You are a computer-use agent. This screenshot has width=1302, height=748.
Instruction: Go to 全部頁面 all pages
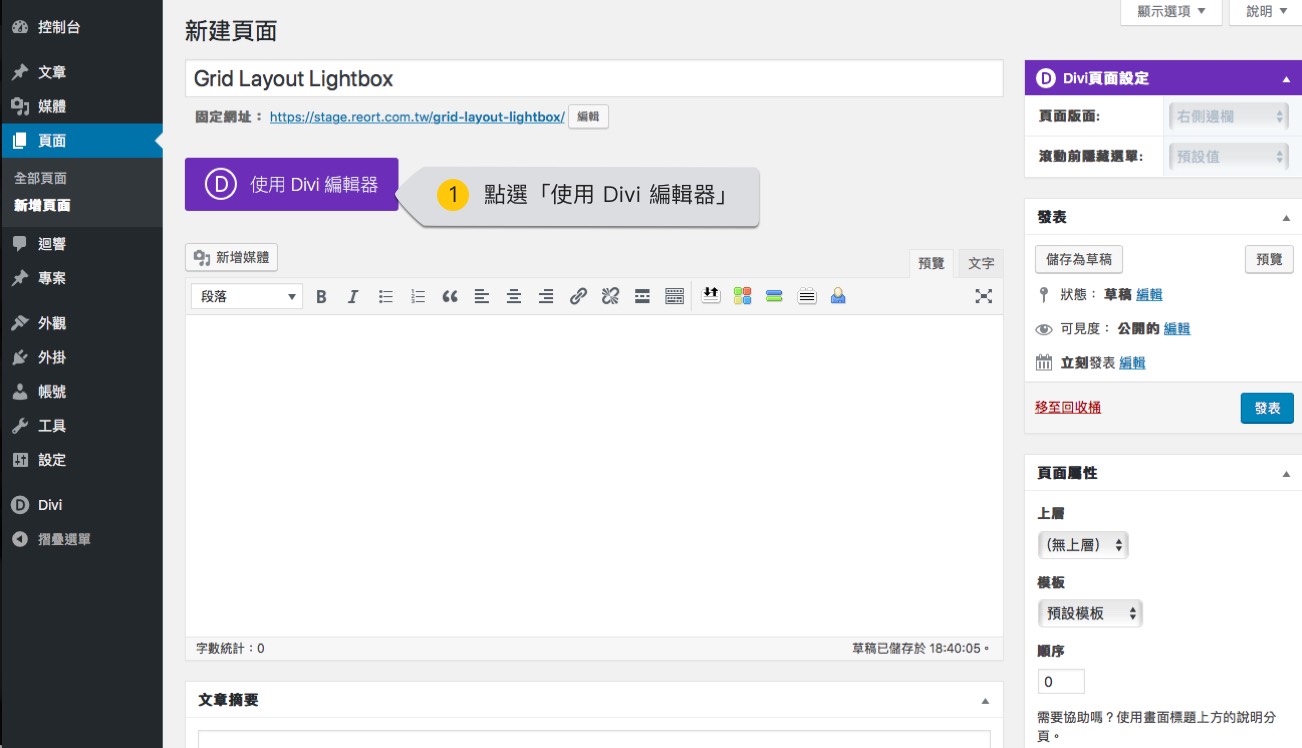(41, 178)
